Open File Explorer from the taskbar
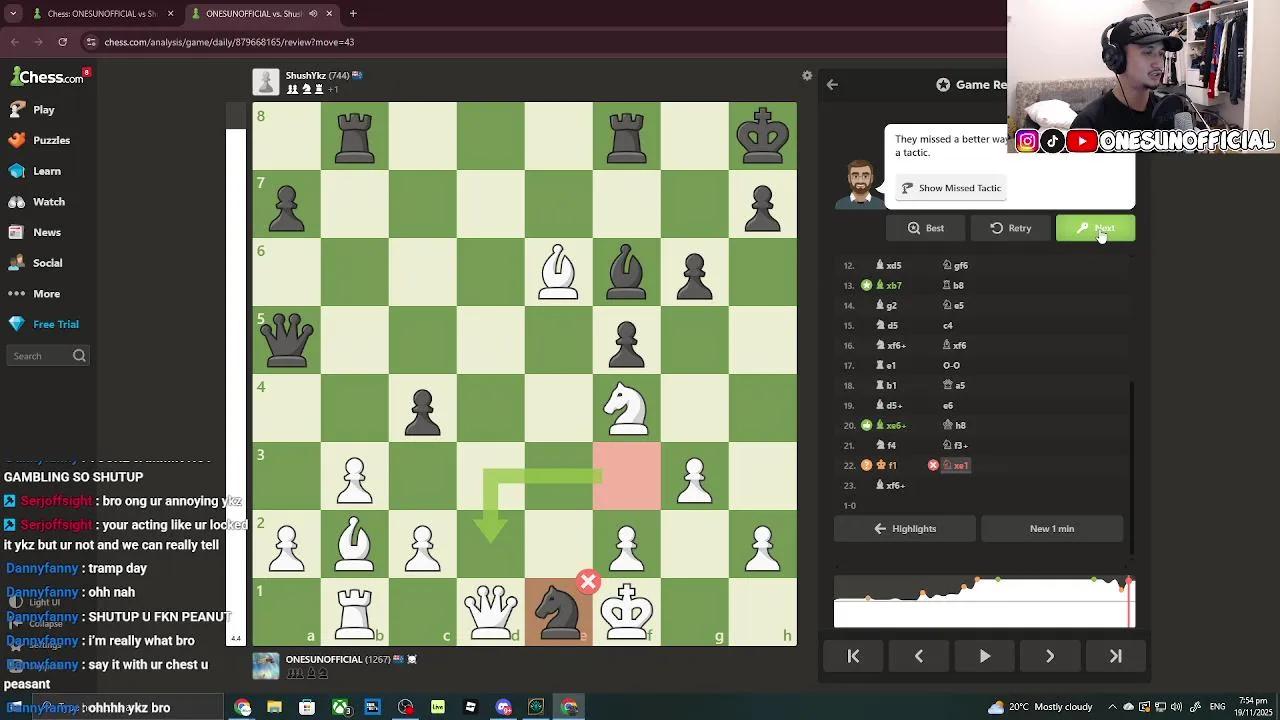 274,707
